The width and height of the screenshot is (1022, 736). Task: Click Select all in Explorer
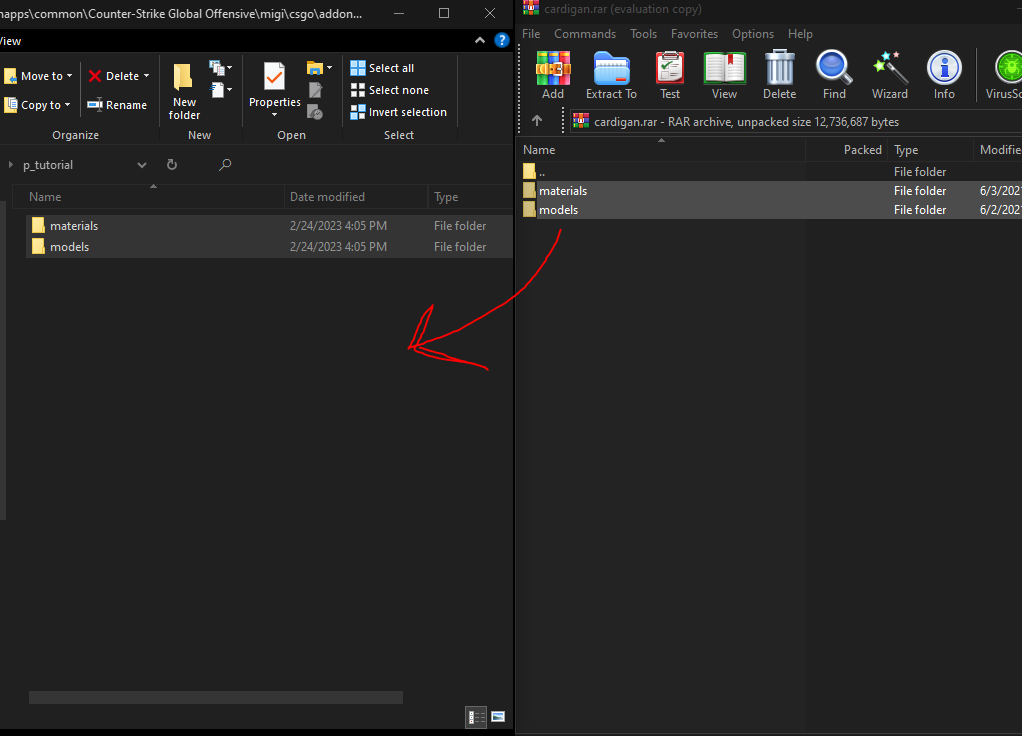(382, 68)
